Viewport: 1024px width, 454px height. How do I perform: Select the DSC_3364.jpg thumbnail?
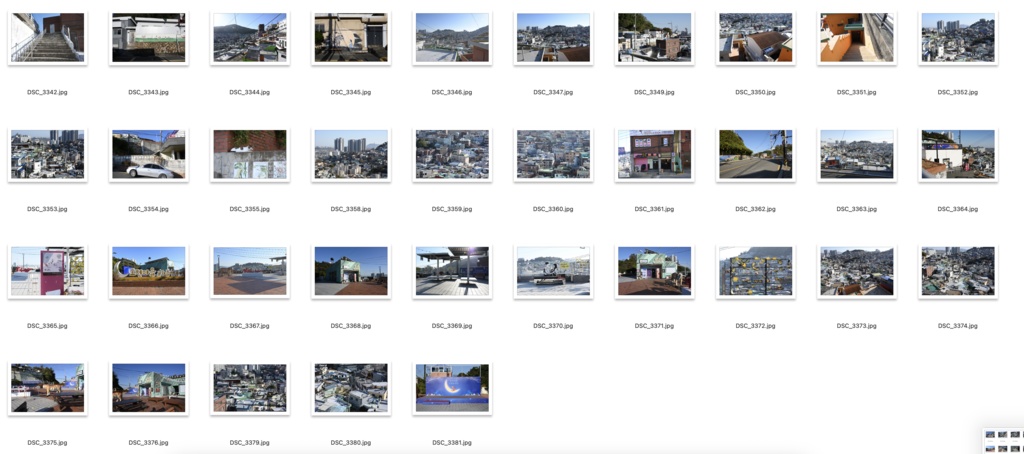pos(958,154)
